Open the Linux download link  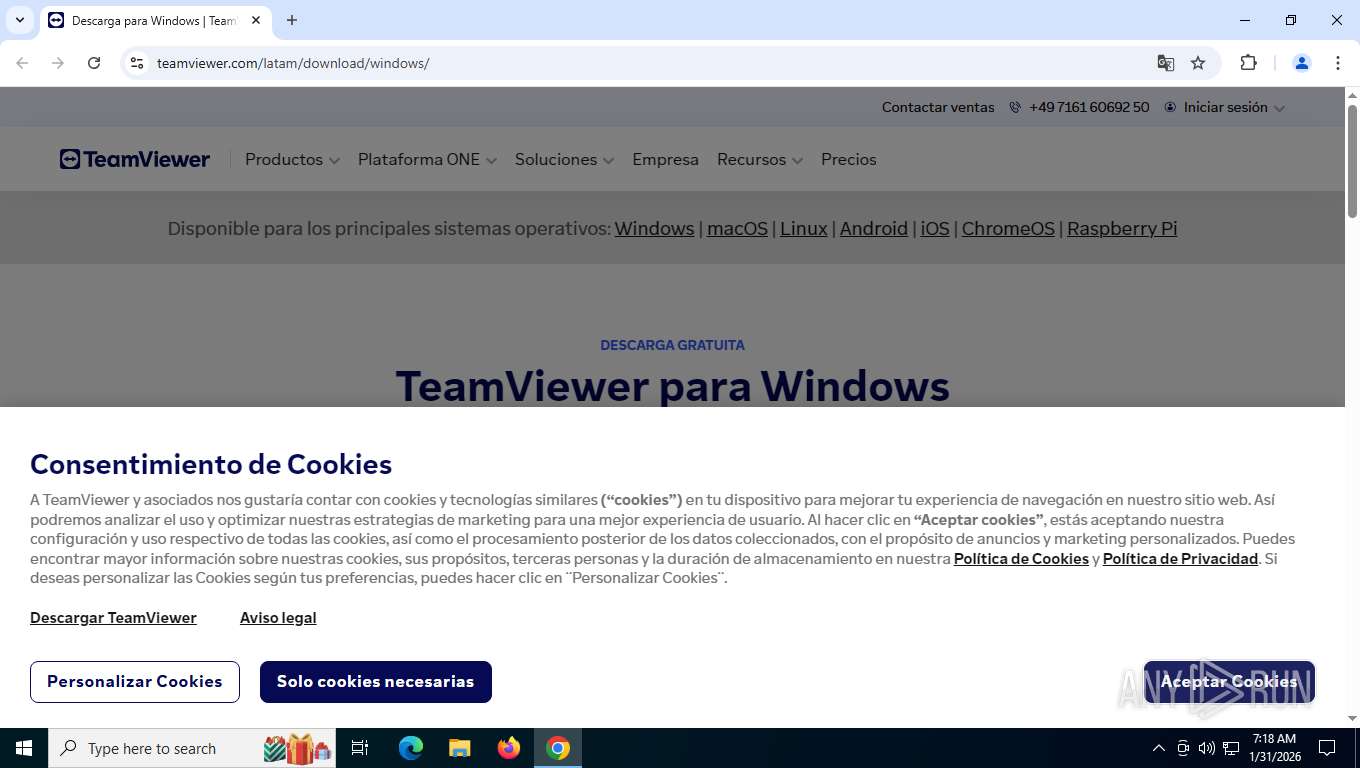(804, 228)
